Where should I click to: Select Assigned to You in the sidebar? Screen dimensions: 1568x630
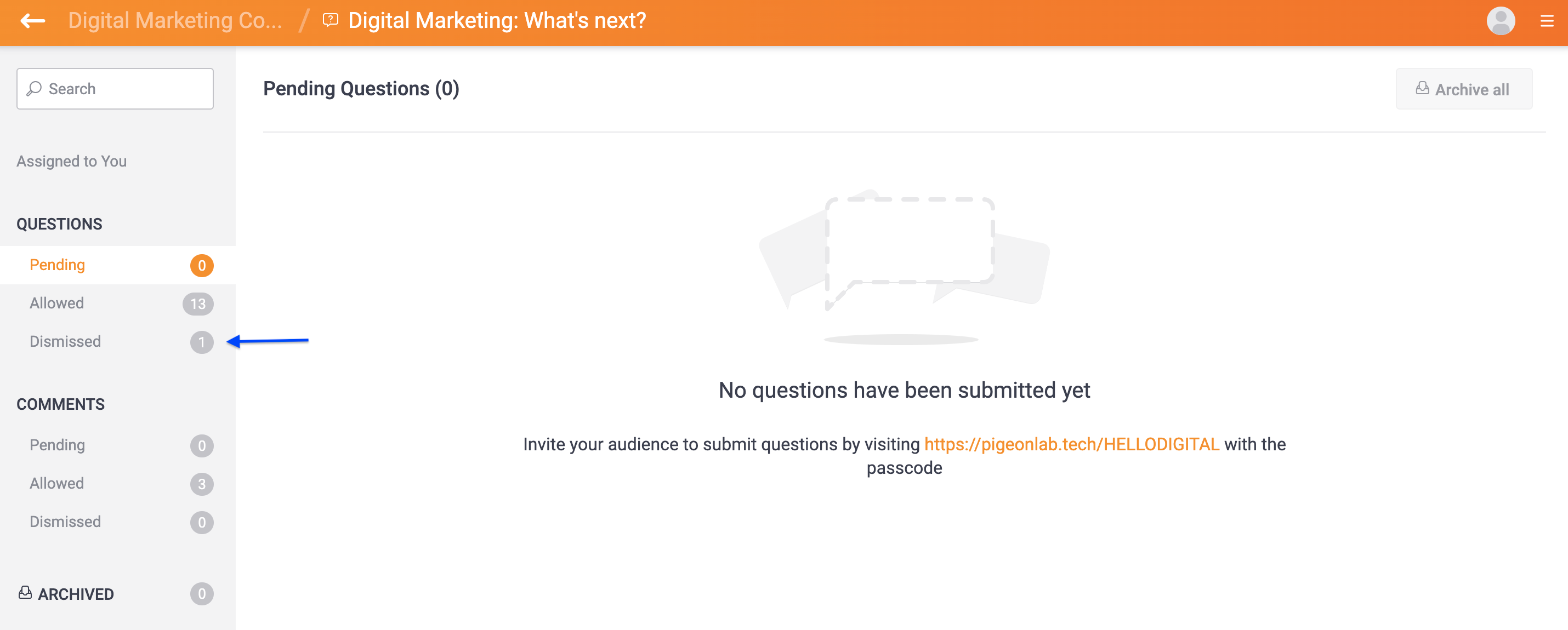71,161
